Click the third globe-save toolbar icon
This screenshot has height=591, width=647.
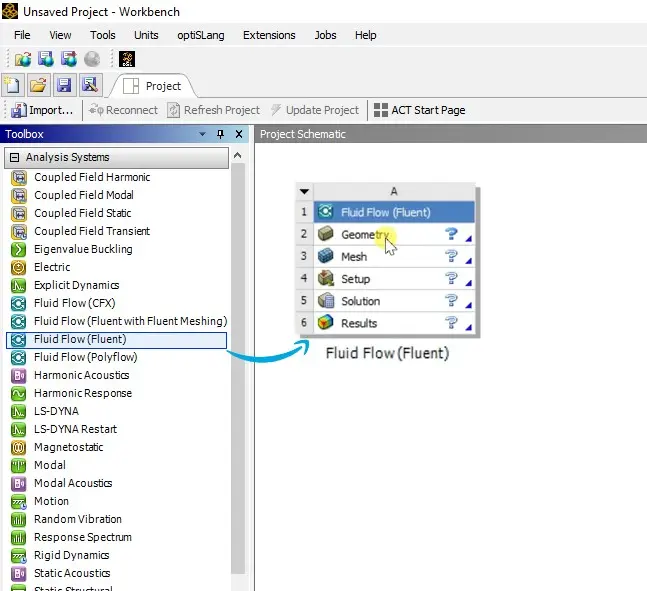click(x=69, y=59)
